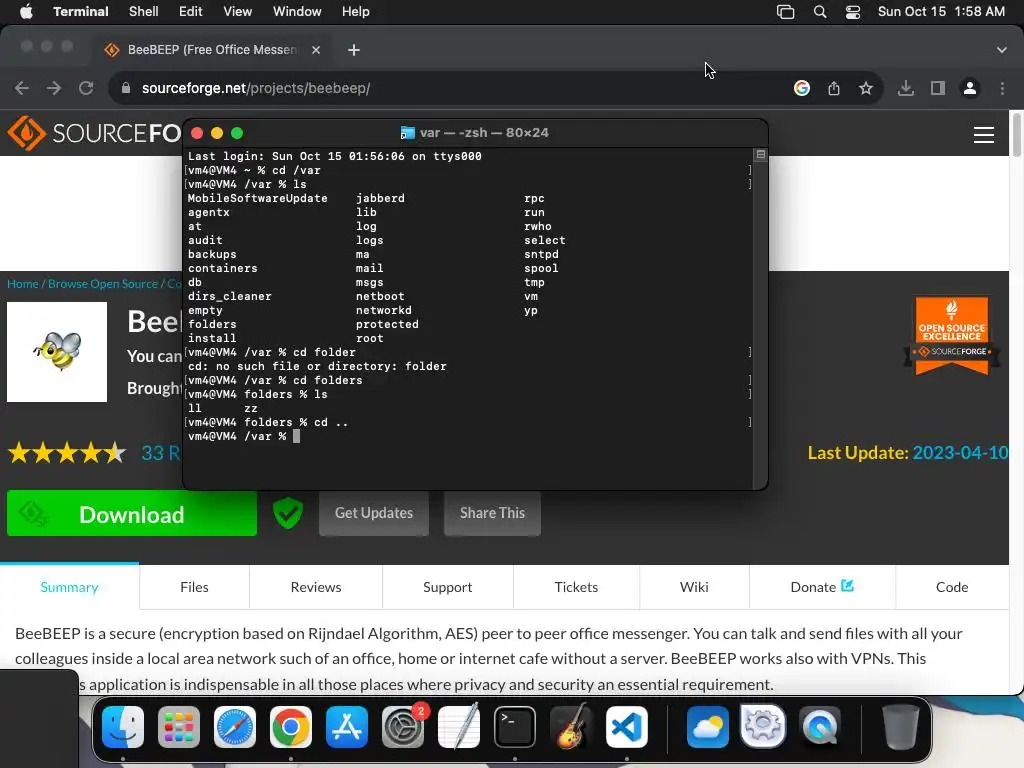Click the BeeBEEP bee logo thumbnail
The image size is (1024, 768).
pyautogui.click(x=57, y=352)
